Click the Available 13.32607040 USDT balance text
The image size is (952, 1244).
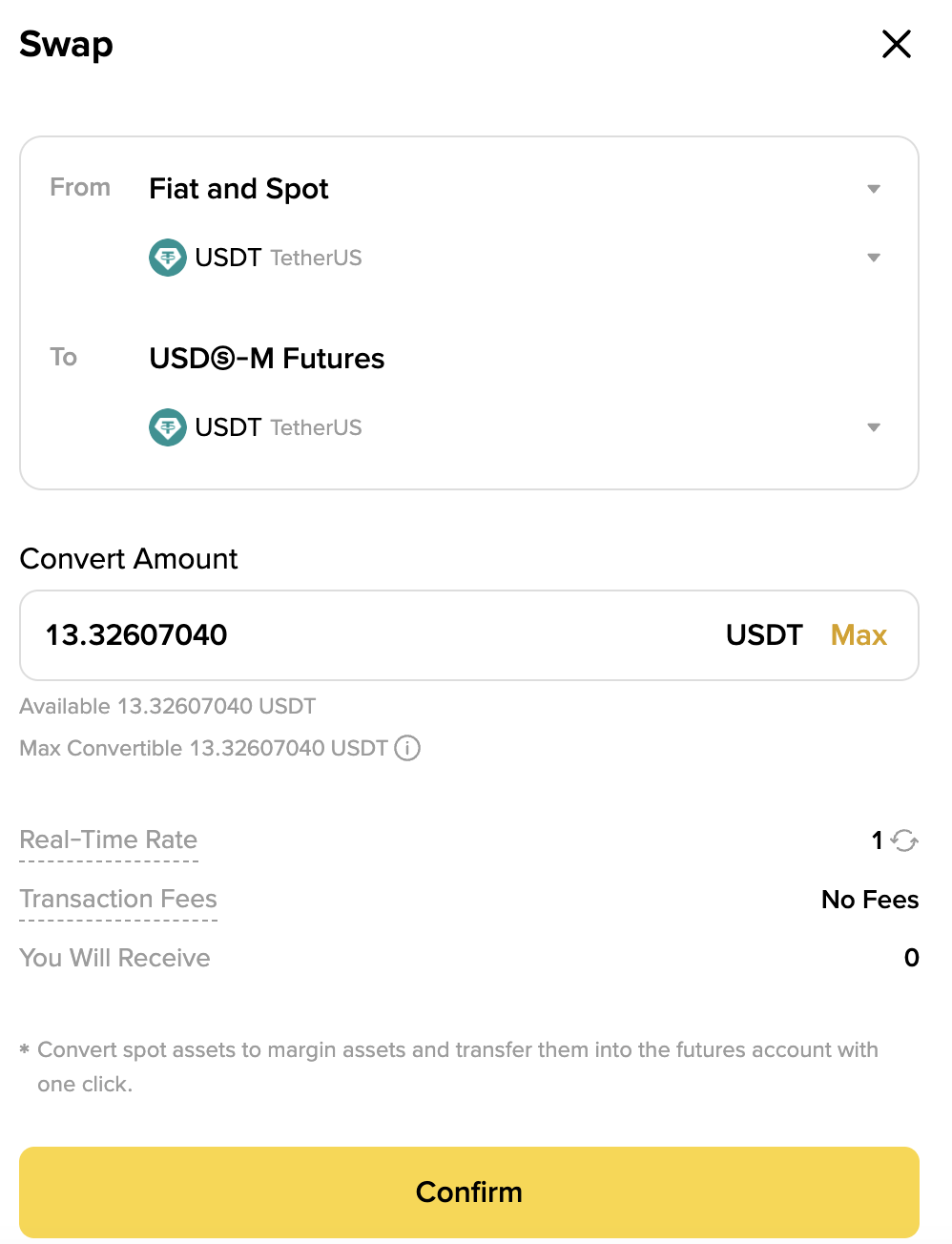point(168,707)
